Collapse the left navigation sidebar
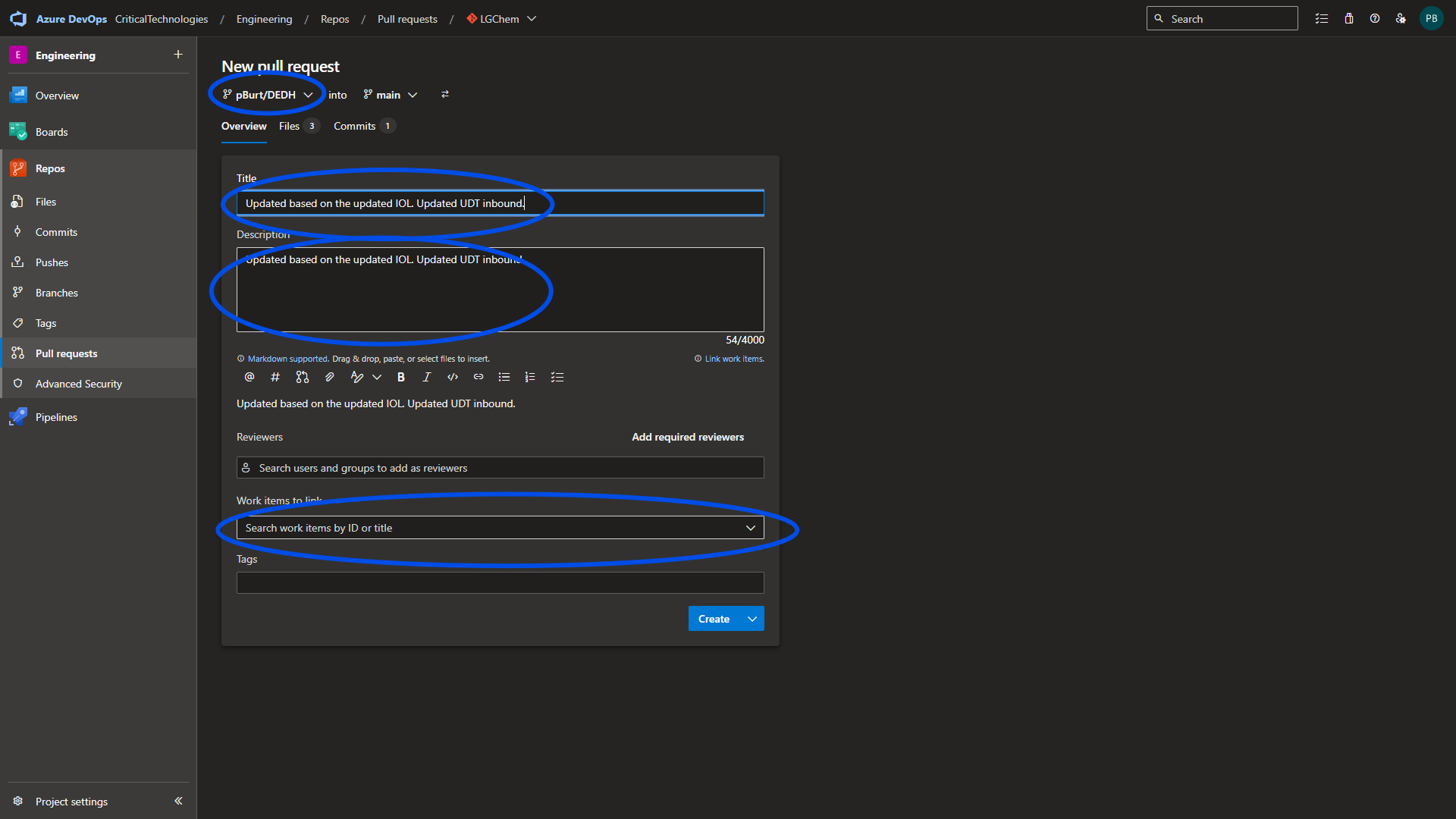1456x819 pixels. (x=178, y=801)
